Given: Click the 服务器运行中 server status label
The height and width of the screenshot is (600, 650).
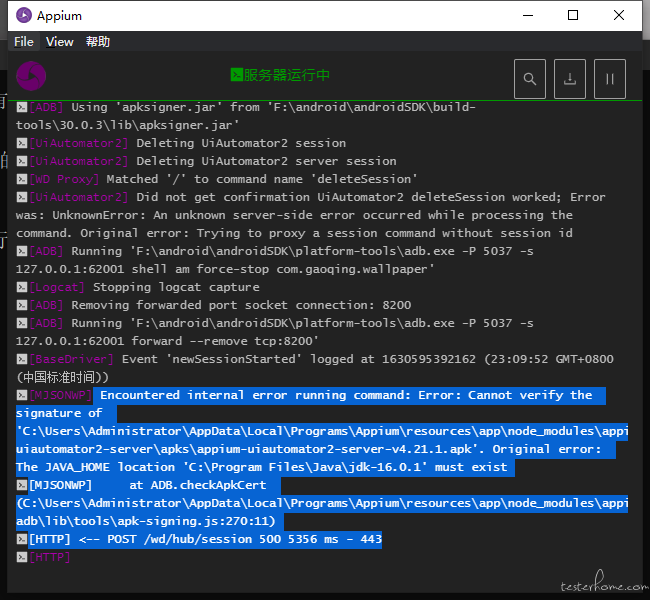Looking at the screenshot, I should pyautogui.click(x=280, y=75).
